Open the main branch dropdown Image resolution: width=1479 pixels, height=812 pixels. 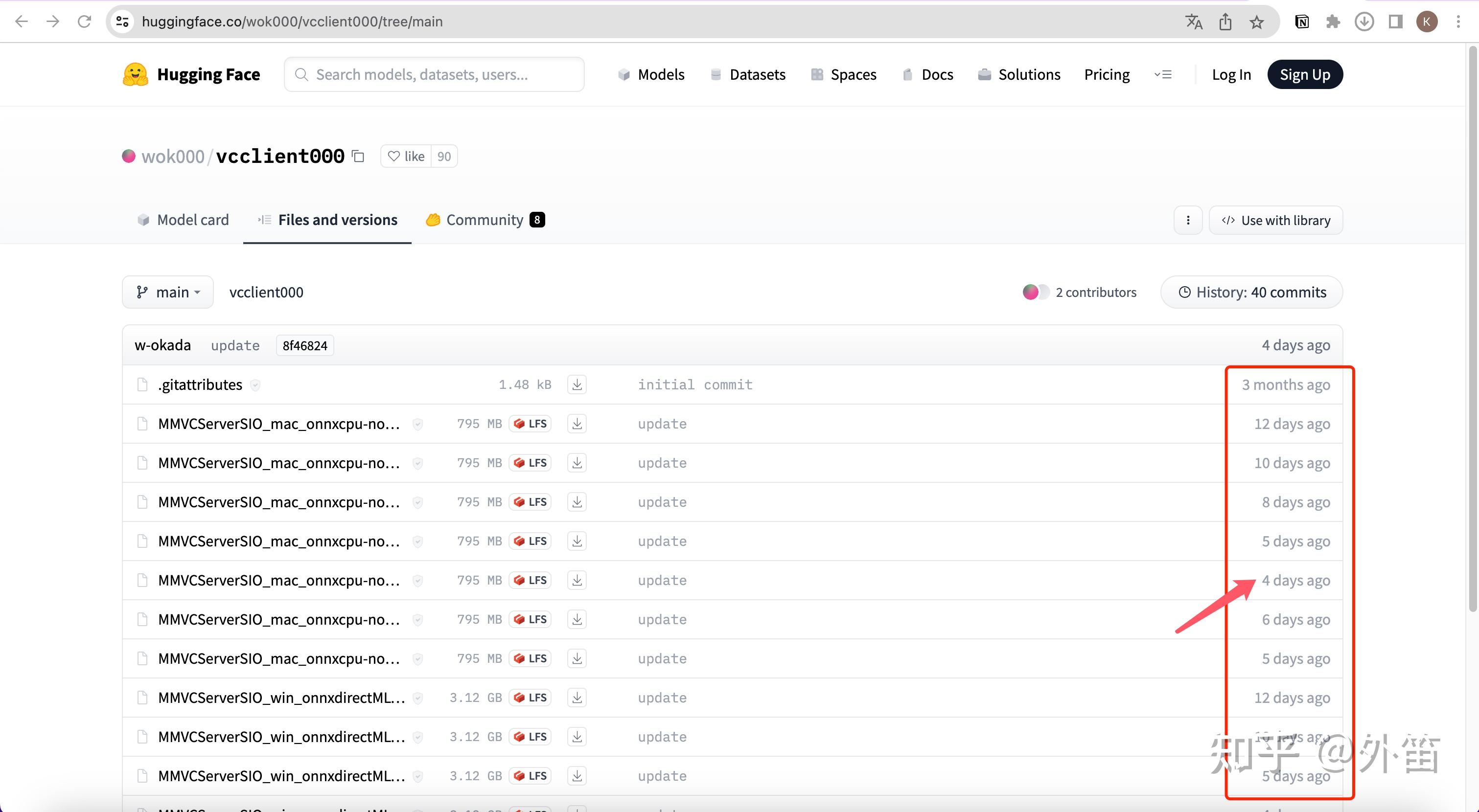168,292
